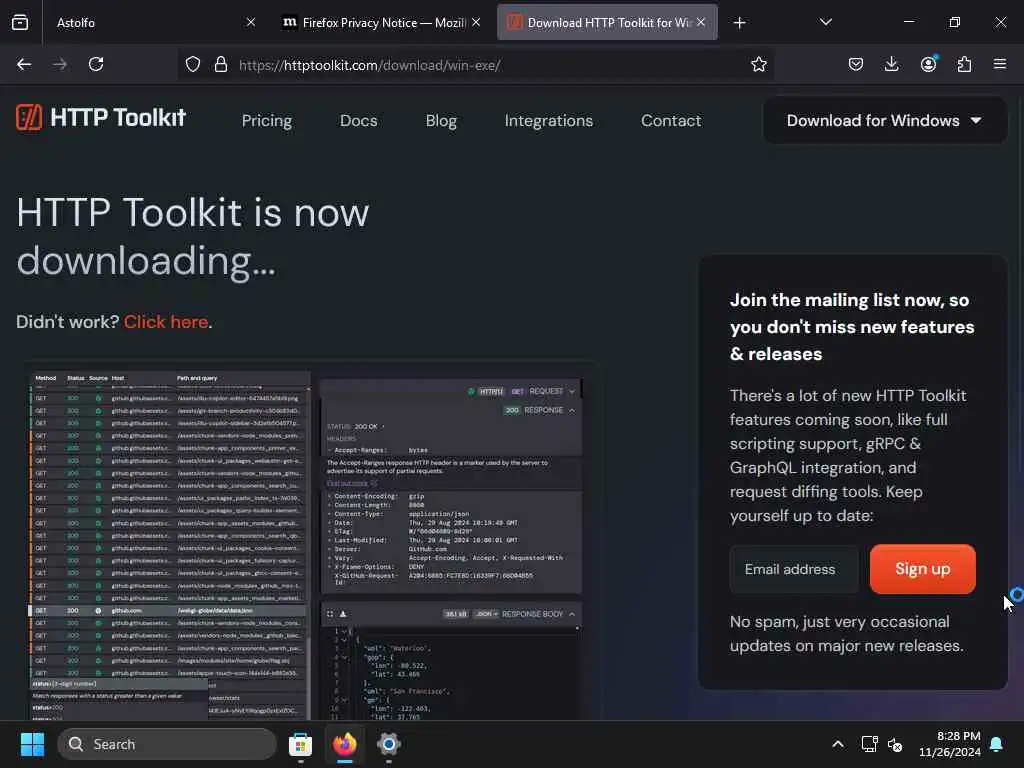Bookmark this page with star icon
The height and width of the screenshot is (768, 1024).
click(758, 65)
